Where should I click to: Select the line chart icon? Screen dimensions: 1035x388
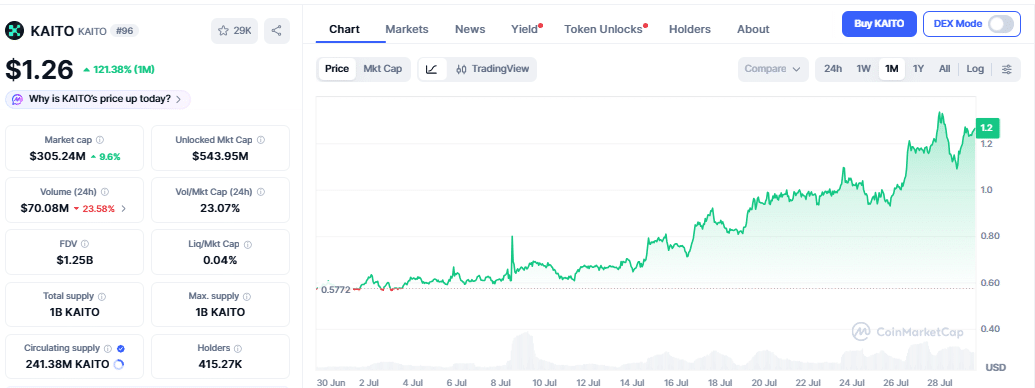point(432,69)
